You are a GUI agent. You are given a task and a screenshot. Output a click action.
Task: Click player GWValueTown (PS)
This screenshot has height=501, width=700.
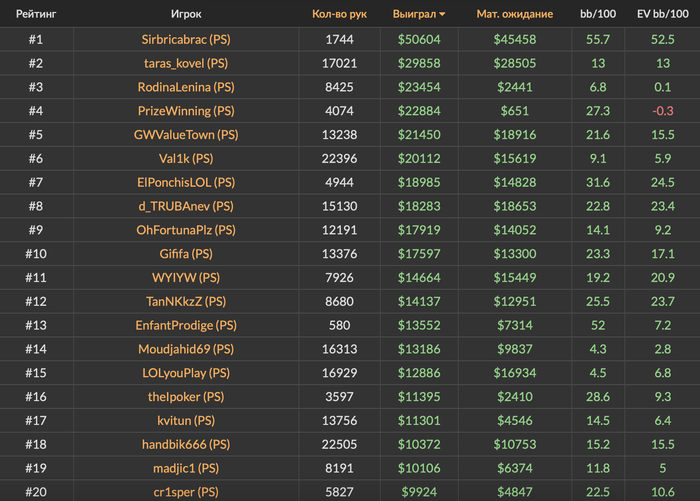tap(186, 135)
